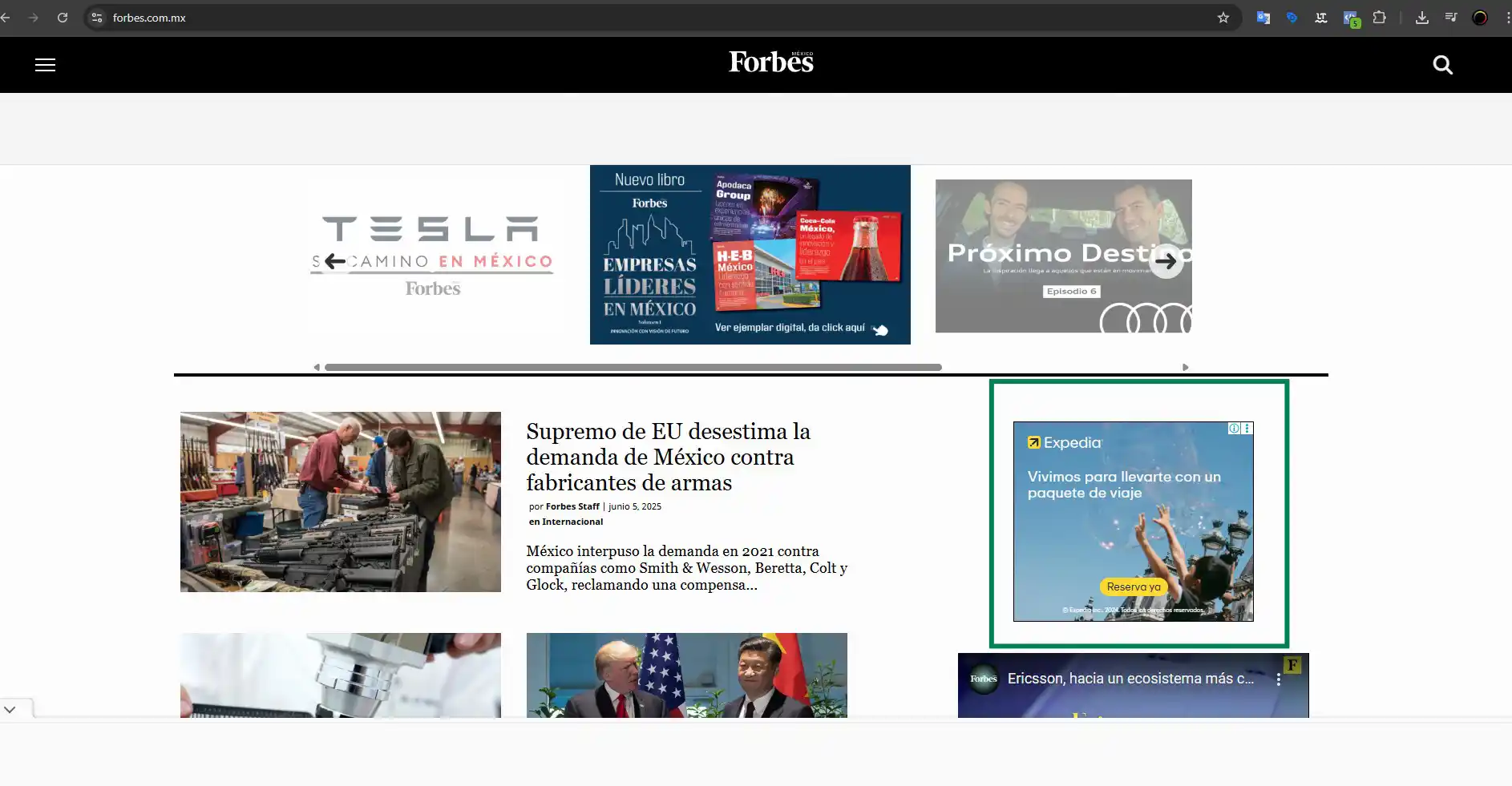
Task: Click the Forbes México logo
Action: 770,62
